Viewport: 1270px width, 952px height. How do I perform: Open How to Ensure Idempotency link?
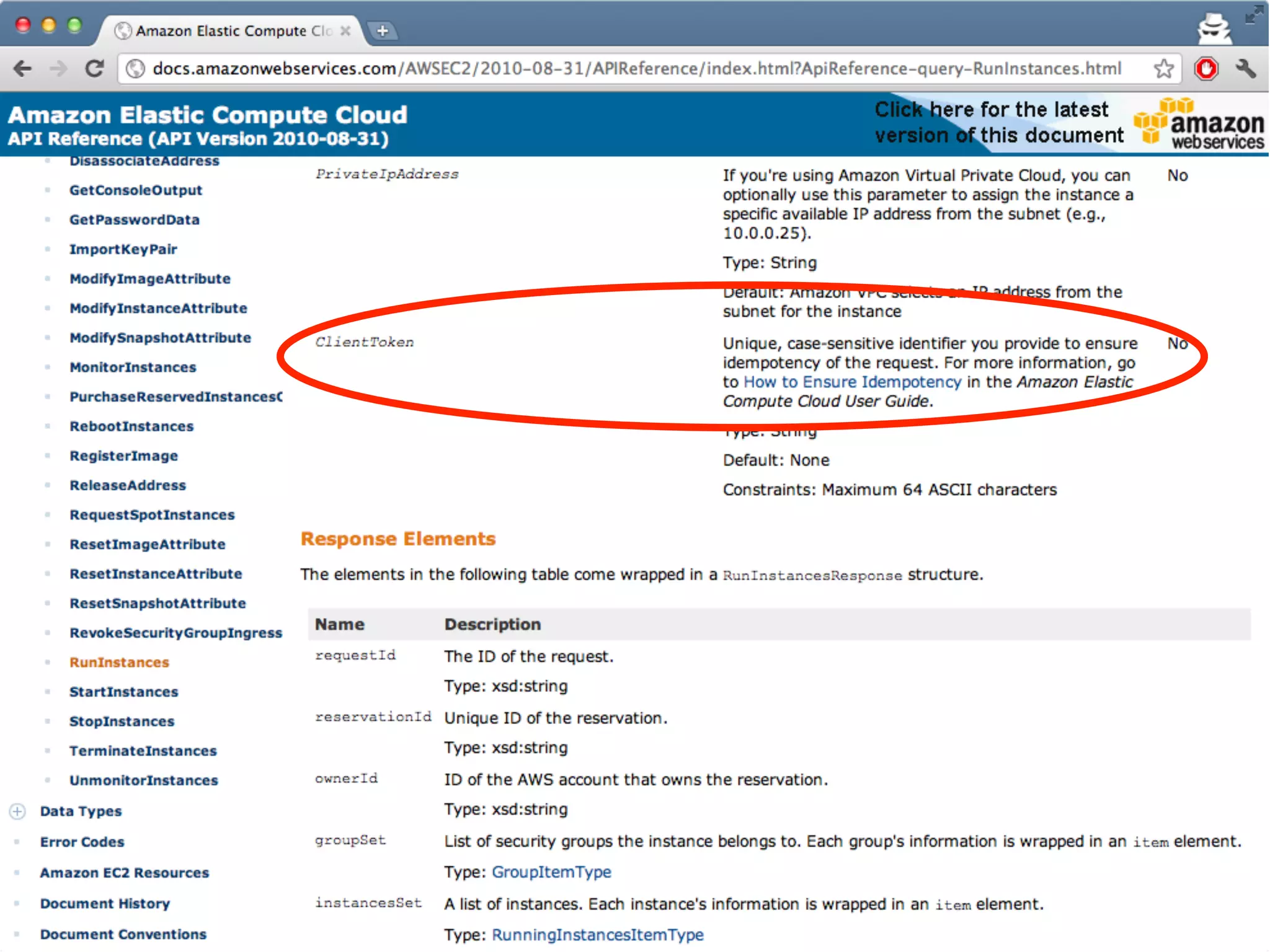[x=852, y=382]
